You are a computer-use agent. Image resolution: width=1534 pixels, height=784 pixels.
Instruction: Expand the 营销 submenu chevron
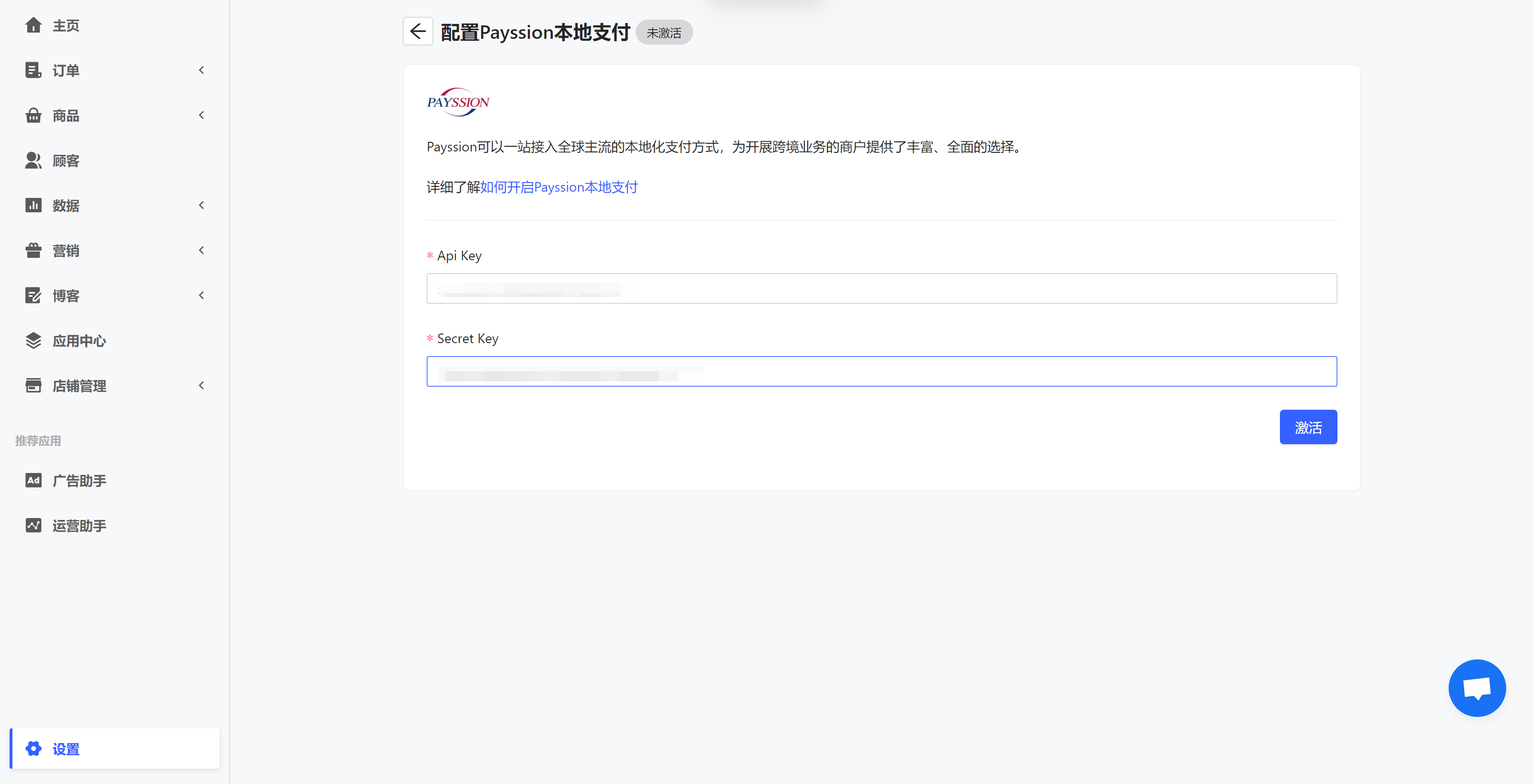click(x=201, y=251)
